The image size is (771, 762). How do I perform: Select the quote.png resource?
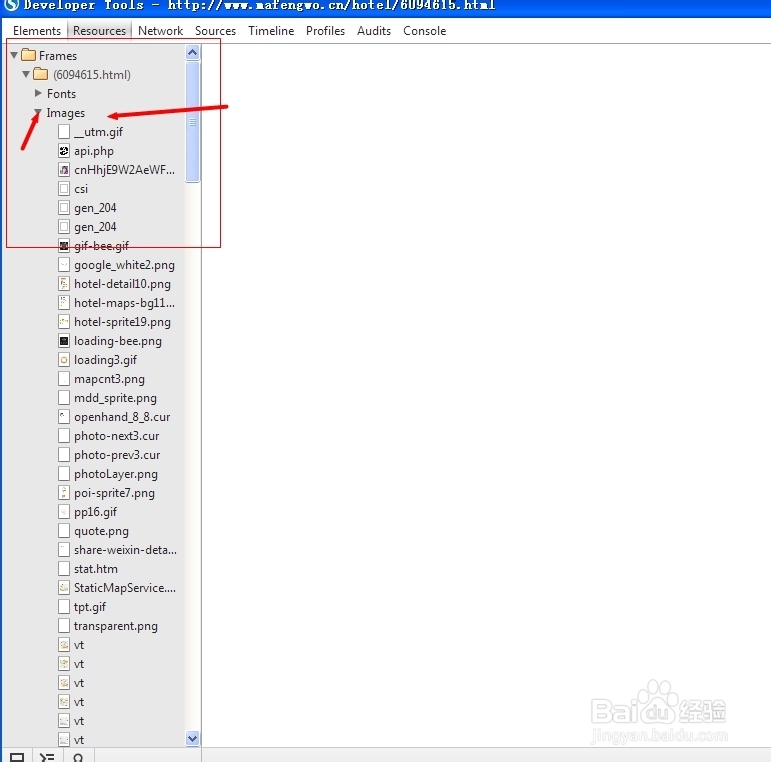pos(101,531)
